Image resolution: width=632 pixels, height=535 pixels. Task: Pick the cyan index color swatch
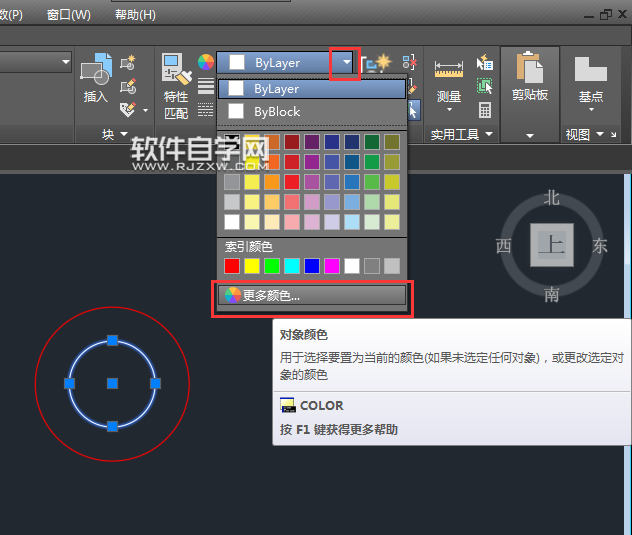[x=292, y=266]
